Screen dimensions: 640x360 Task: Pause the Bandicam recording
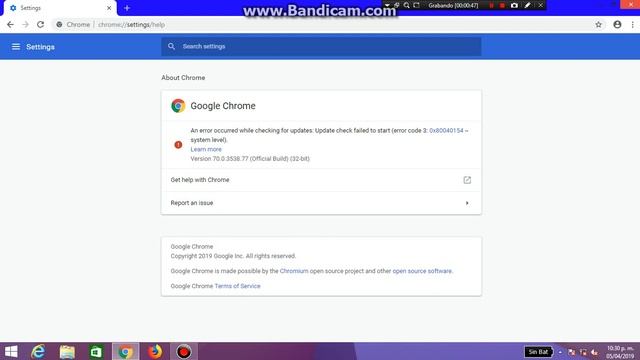coord(491,5)
